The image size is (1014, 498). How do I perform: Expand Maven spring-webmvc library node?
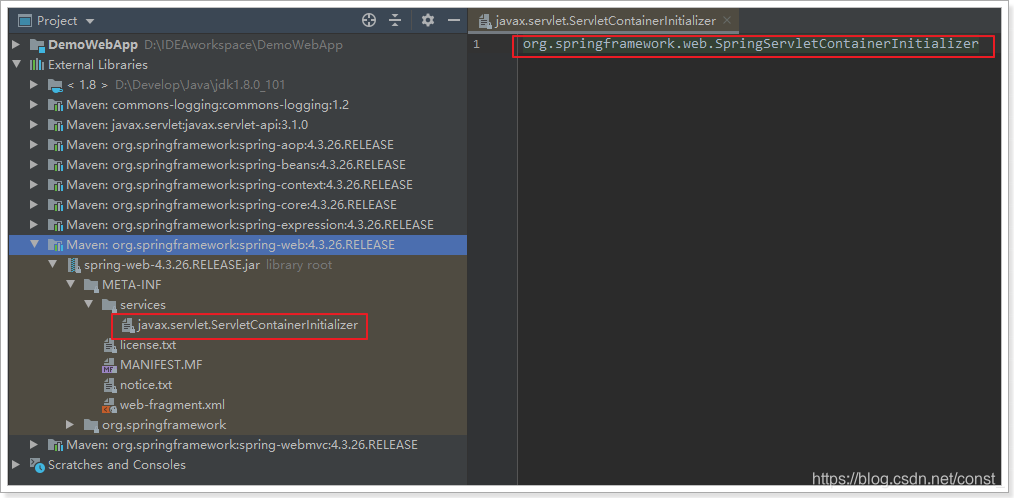(x=34, y=445)
